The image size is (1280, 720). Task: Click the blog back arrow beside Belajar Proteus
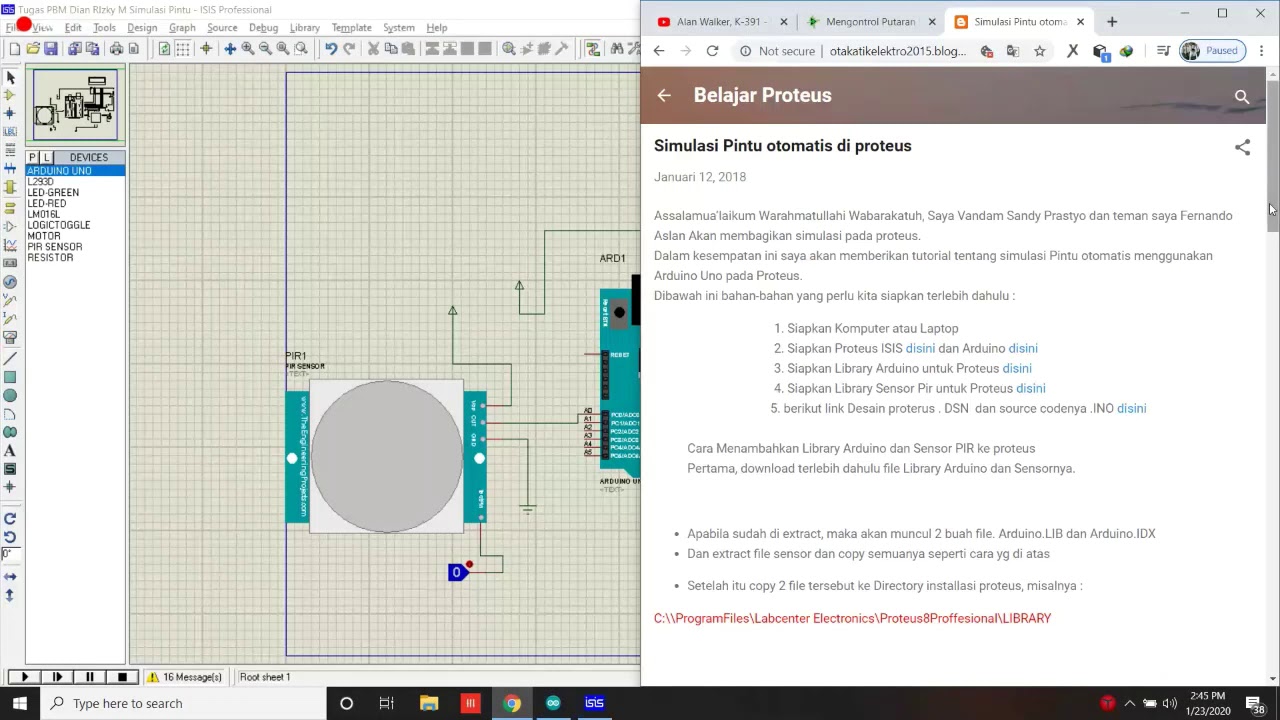click(x=664, y=95)
